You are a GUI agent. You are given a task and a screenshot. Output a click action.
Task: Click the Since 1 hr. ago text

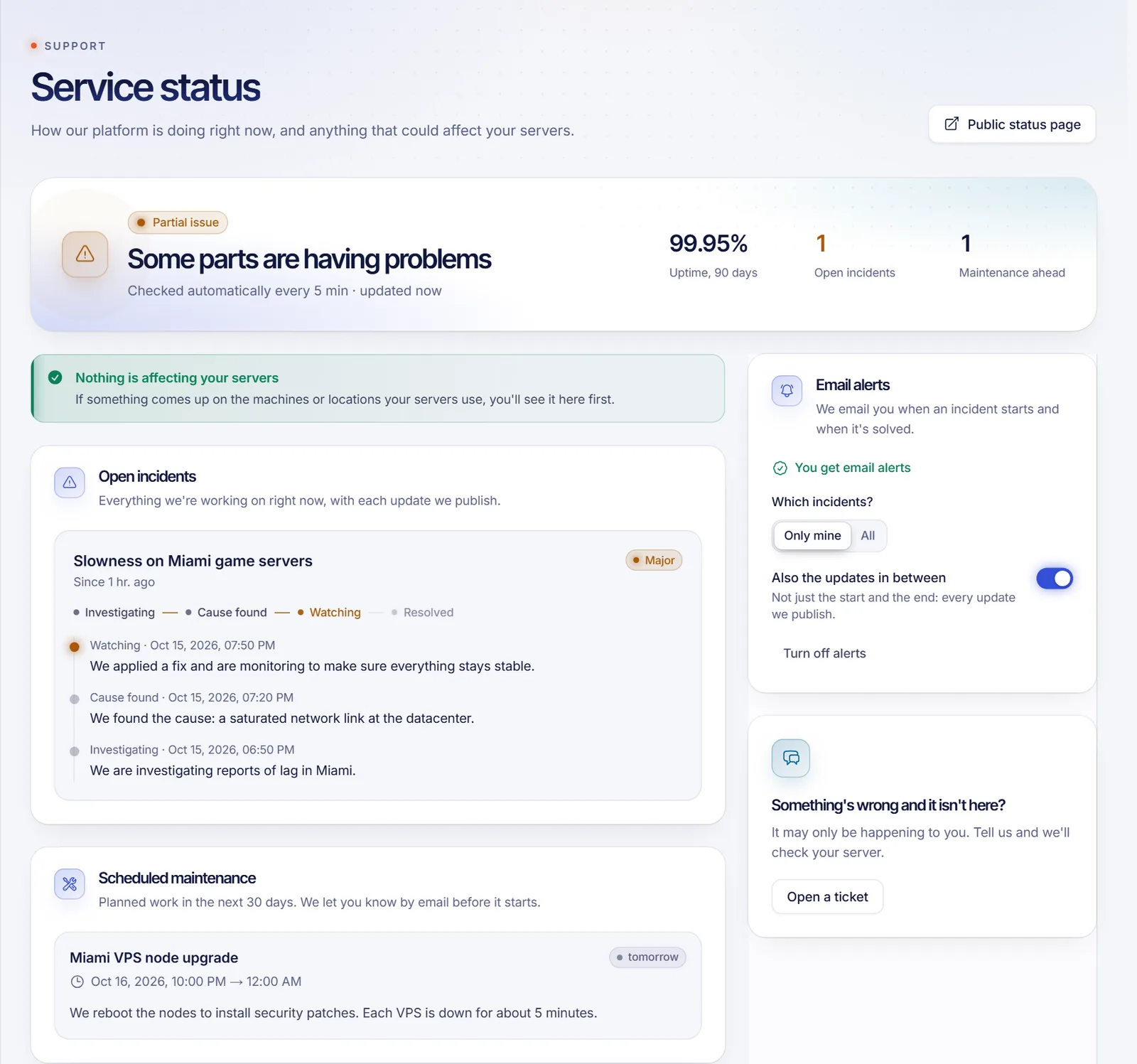pyautogui.click(x=114, y=582)
